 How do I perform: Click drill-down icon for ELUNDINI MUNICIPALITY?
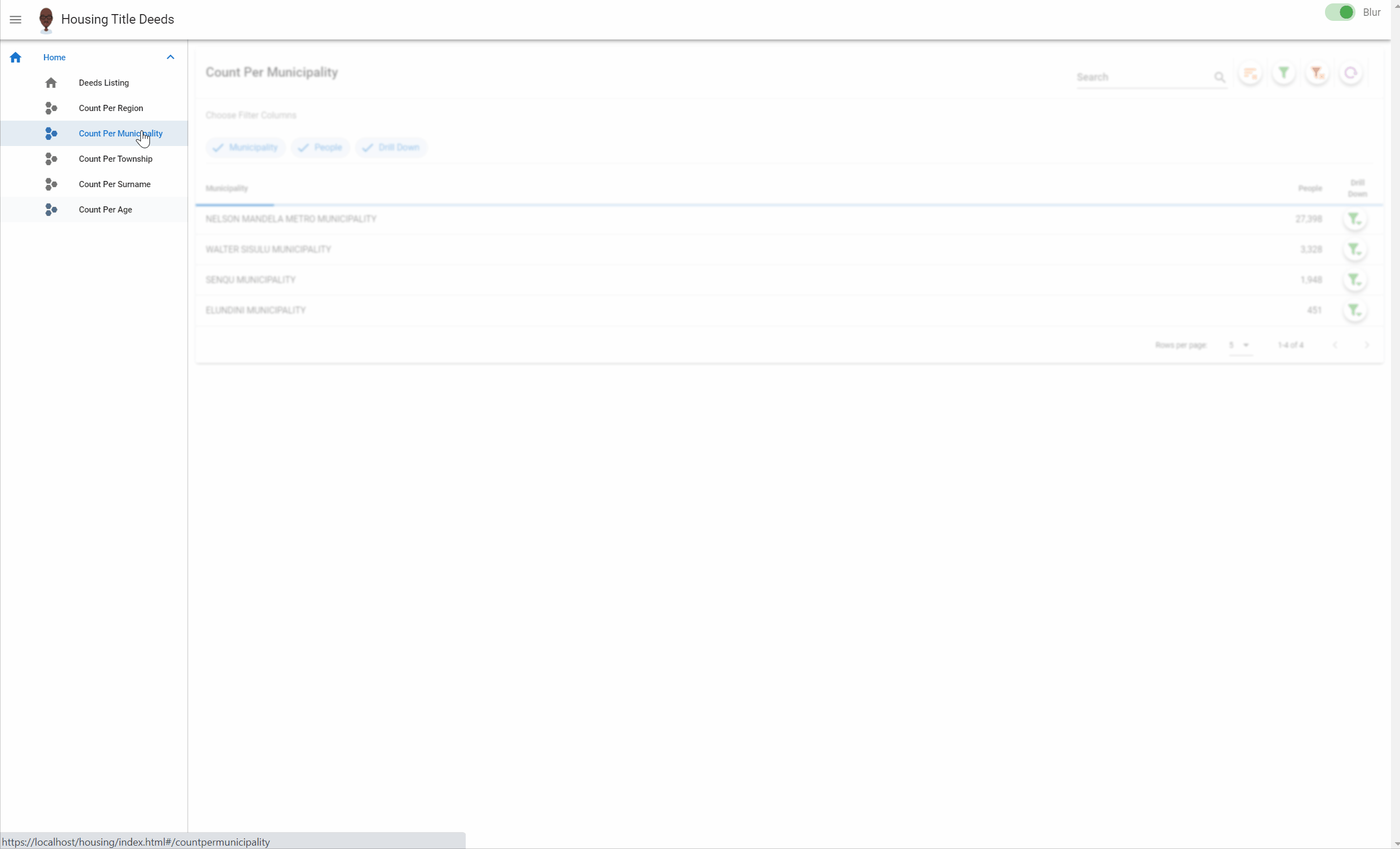(1355, 311)
